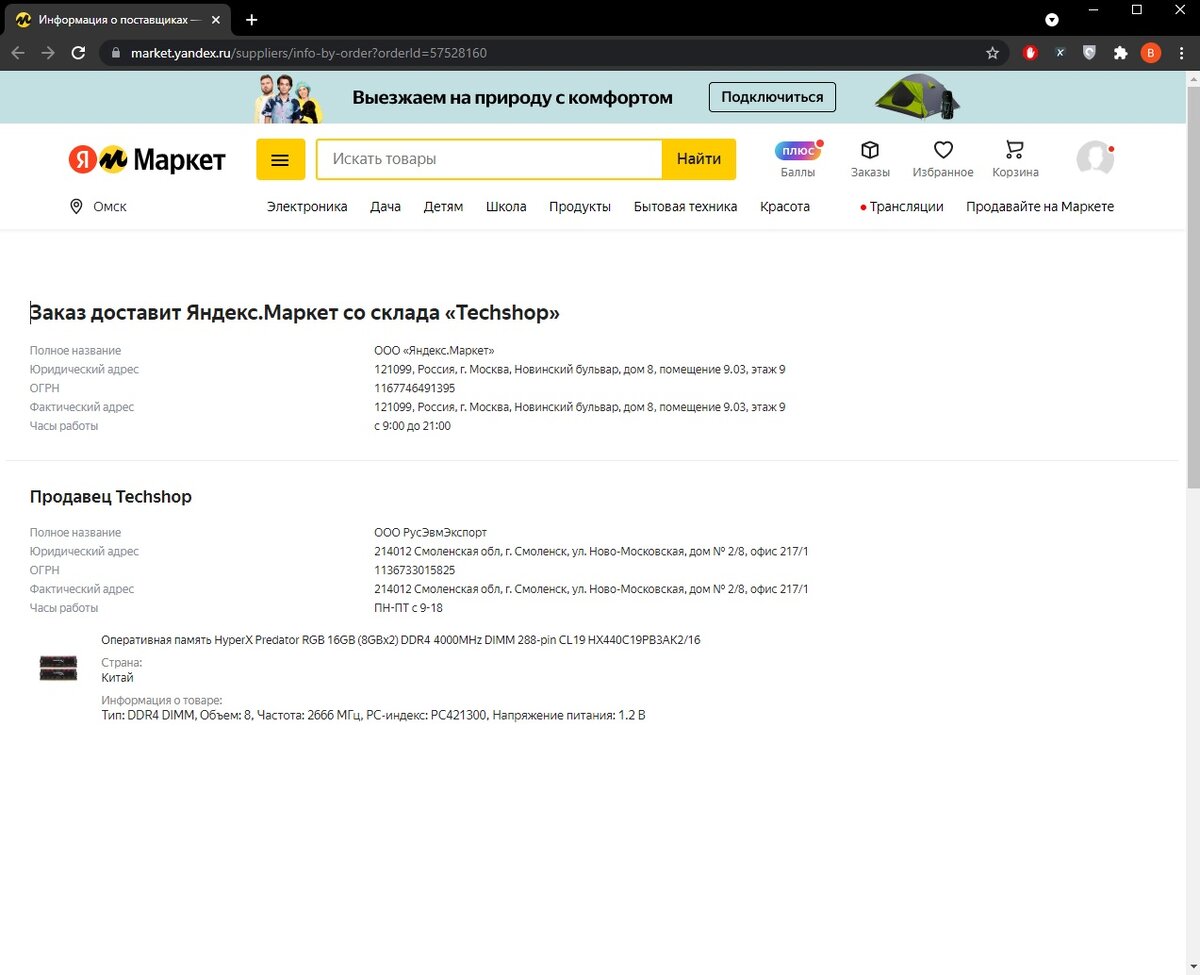This screenshot has height=975, width=1200.
Task: Click the site lock icon in address bar
Action: click(116, 53)
